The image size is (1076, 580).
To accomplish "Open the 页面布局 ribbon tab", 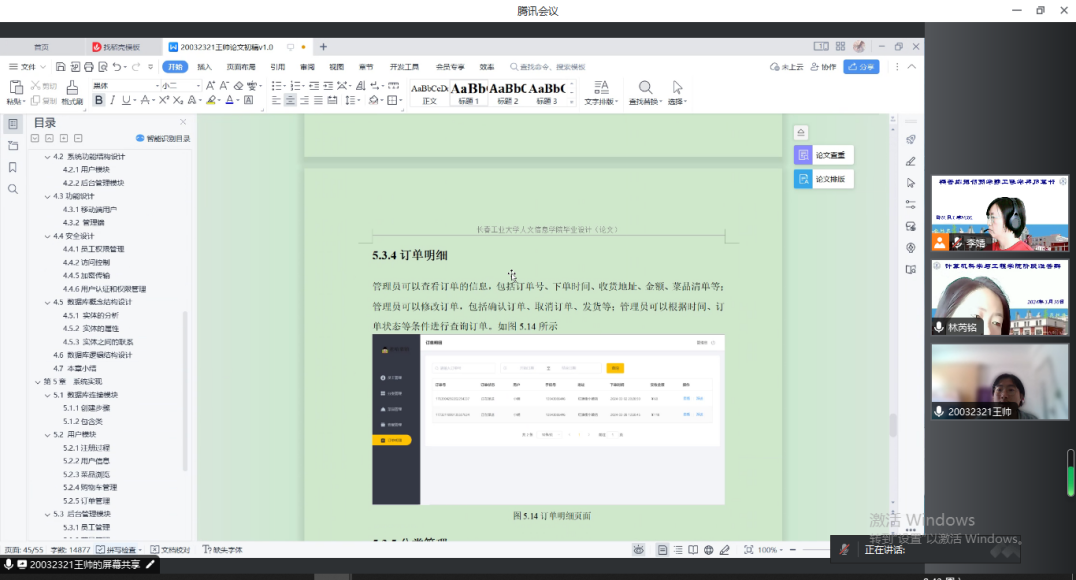I will (x=240, y=67).
